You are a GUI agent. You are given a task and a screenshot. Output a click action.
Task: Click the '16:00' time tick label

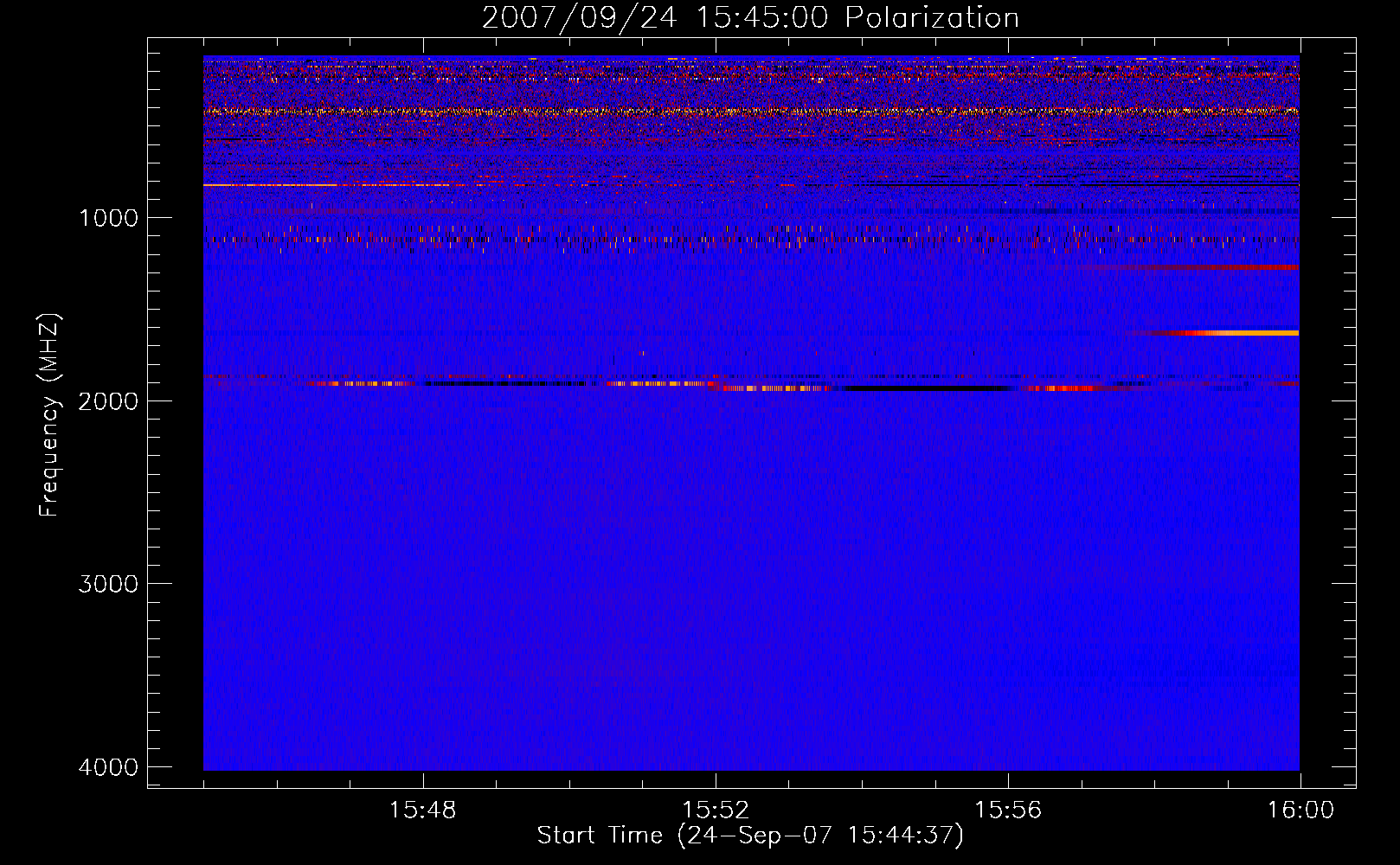pos(1300,811)
